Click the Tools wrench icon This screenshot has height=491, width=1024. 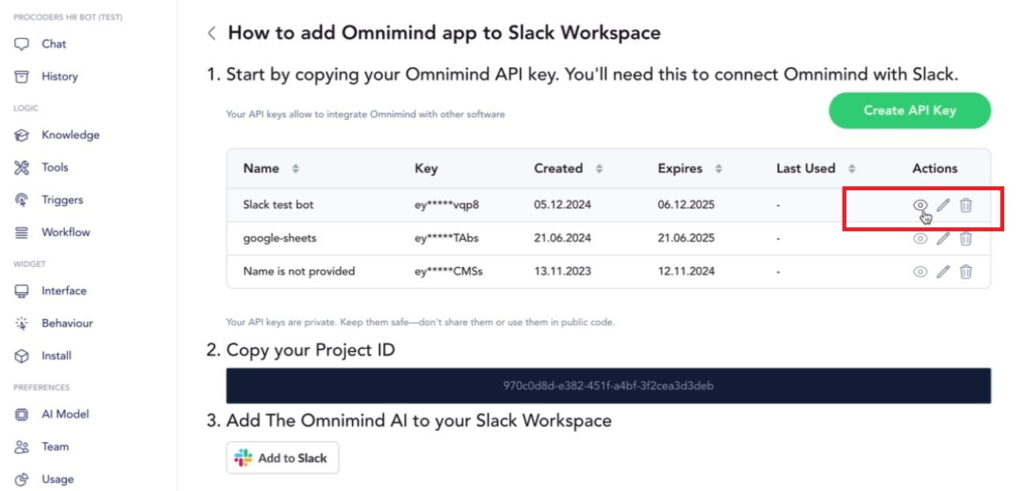22,168
